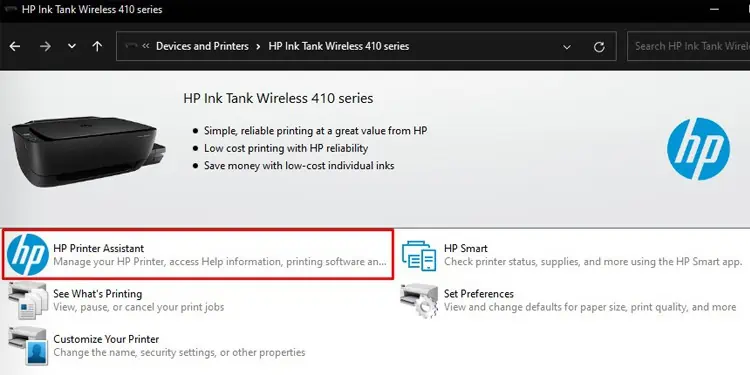Open the HP Printer Assistant link text
Viewport: 750px width, 375px height.
pos(99,248)
